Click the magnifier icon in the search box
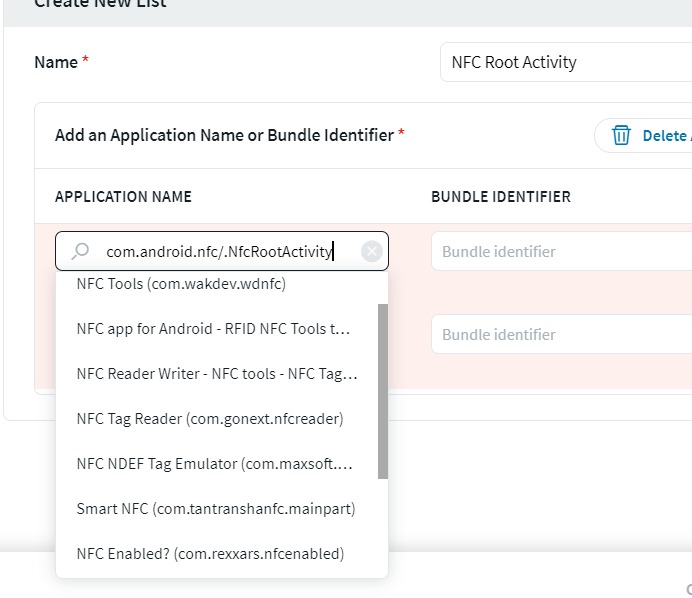This screenshot has height=598, width=692. 82,252
